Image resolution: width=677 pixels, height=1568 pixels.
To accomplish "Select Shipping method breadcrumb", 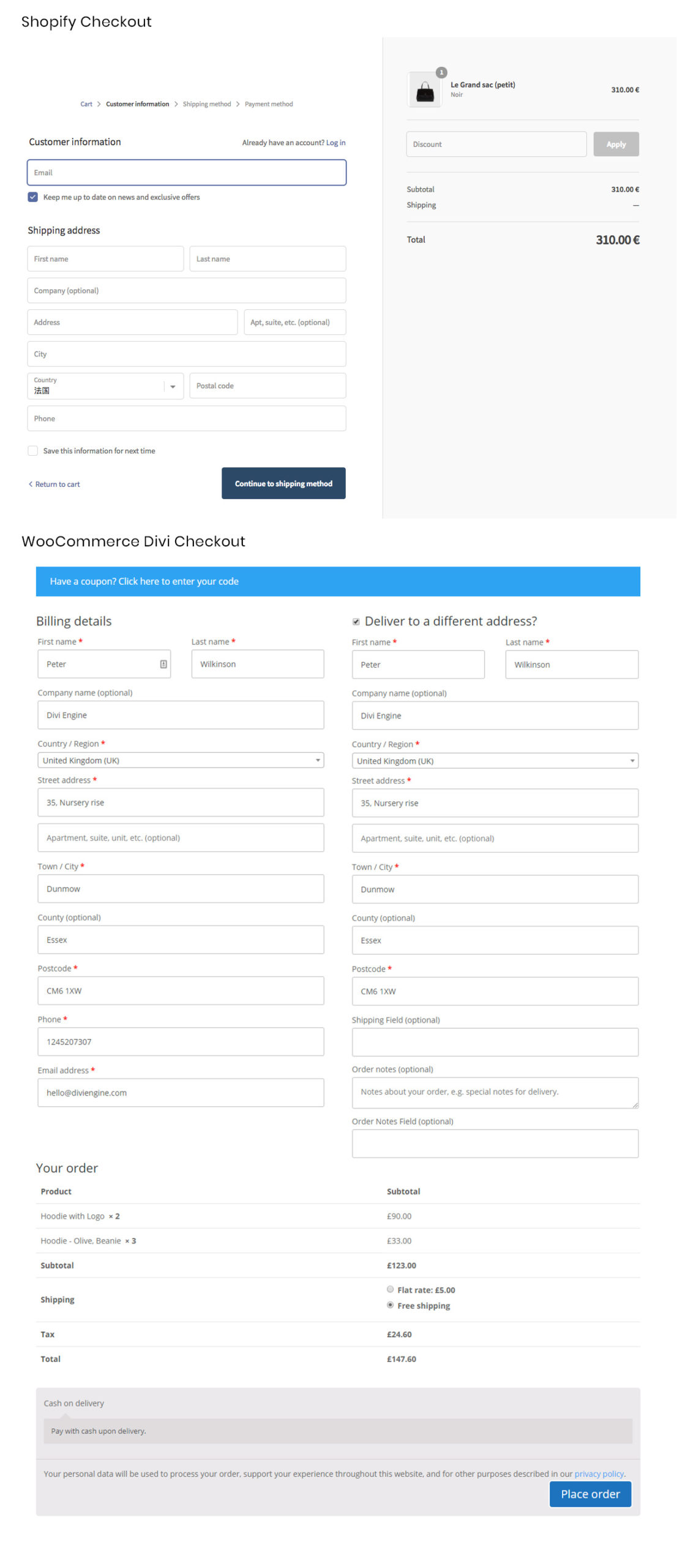I will pos(207,104).
